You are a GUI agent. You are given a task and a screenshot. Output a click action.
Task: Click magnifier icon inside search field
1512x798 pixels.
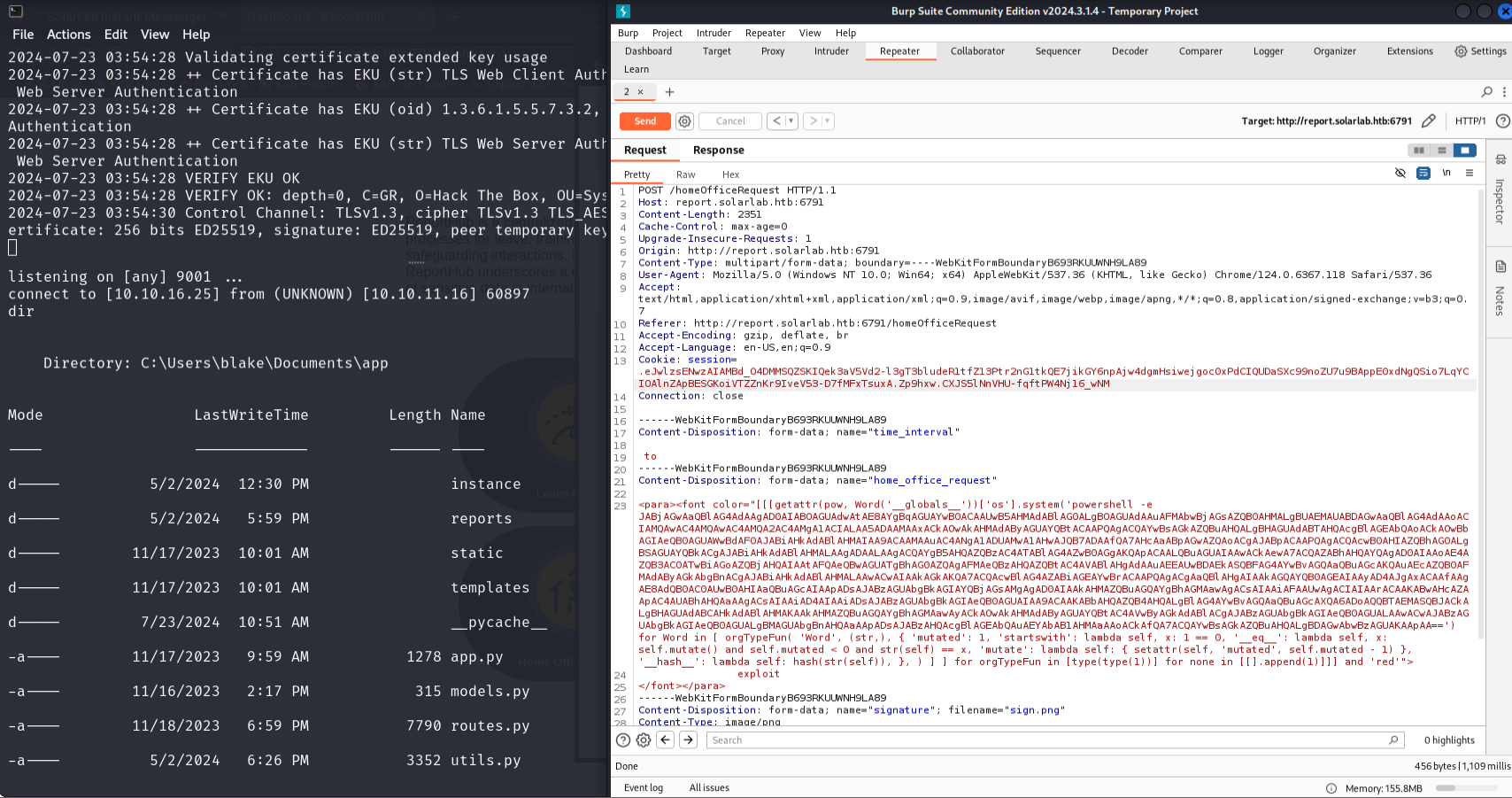pyautogui.click(x=1393, y=740)
